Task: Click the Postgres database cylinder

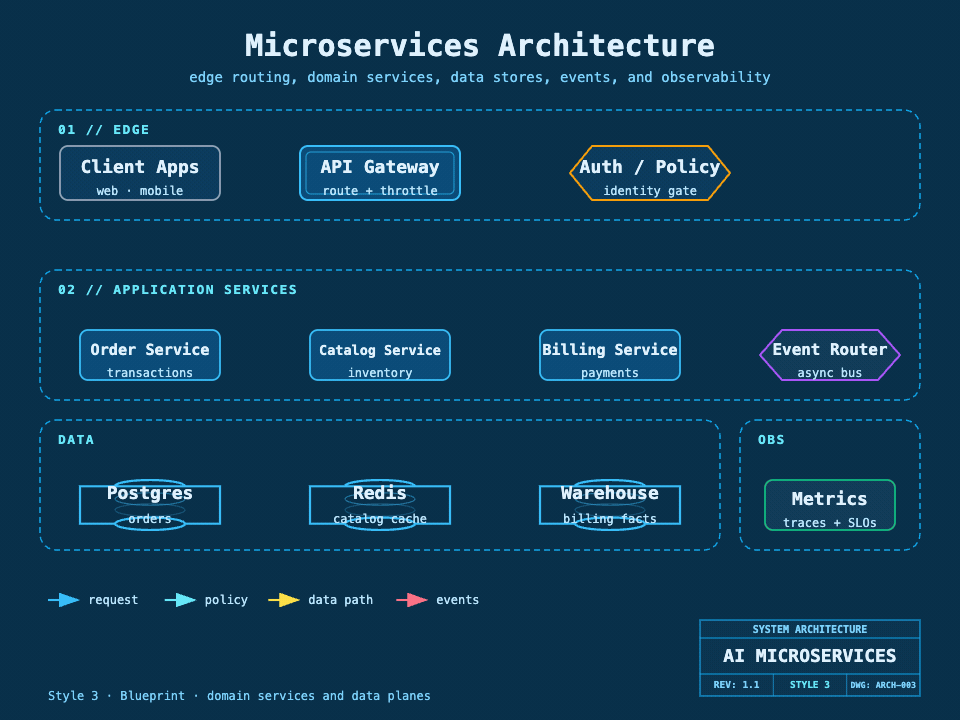Action: coord(150,505)
